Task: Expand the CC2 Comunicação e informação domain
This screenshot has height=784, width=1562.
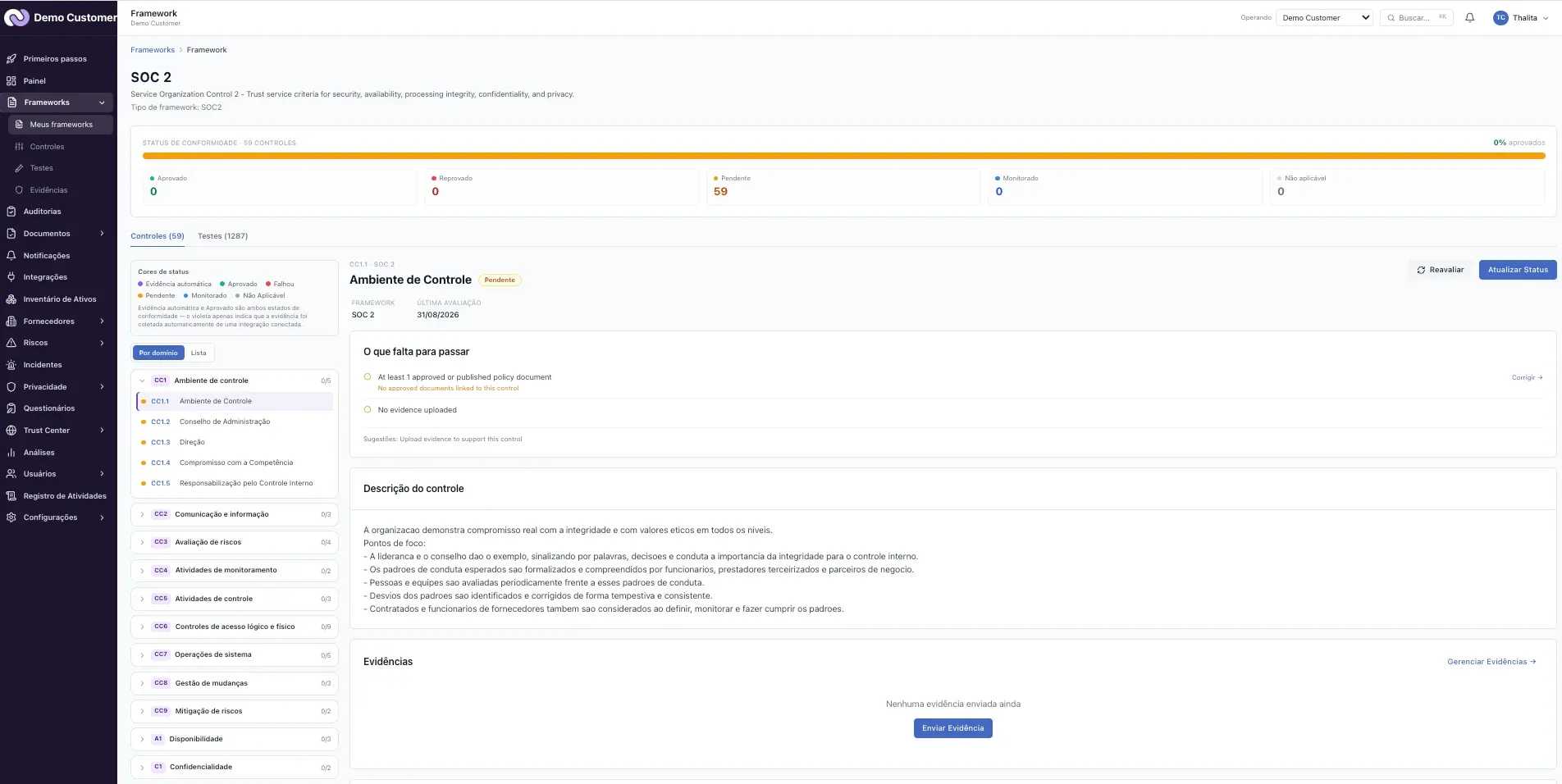Action: pyautogui.click(x=234, y=514)
